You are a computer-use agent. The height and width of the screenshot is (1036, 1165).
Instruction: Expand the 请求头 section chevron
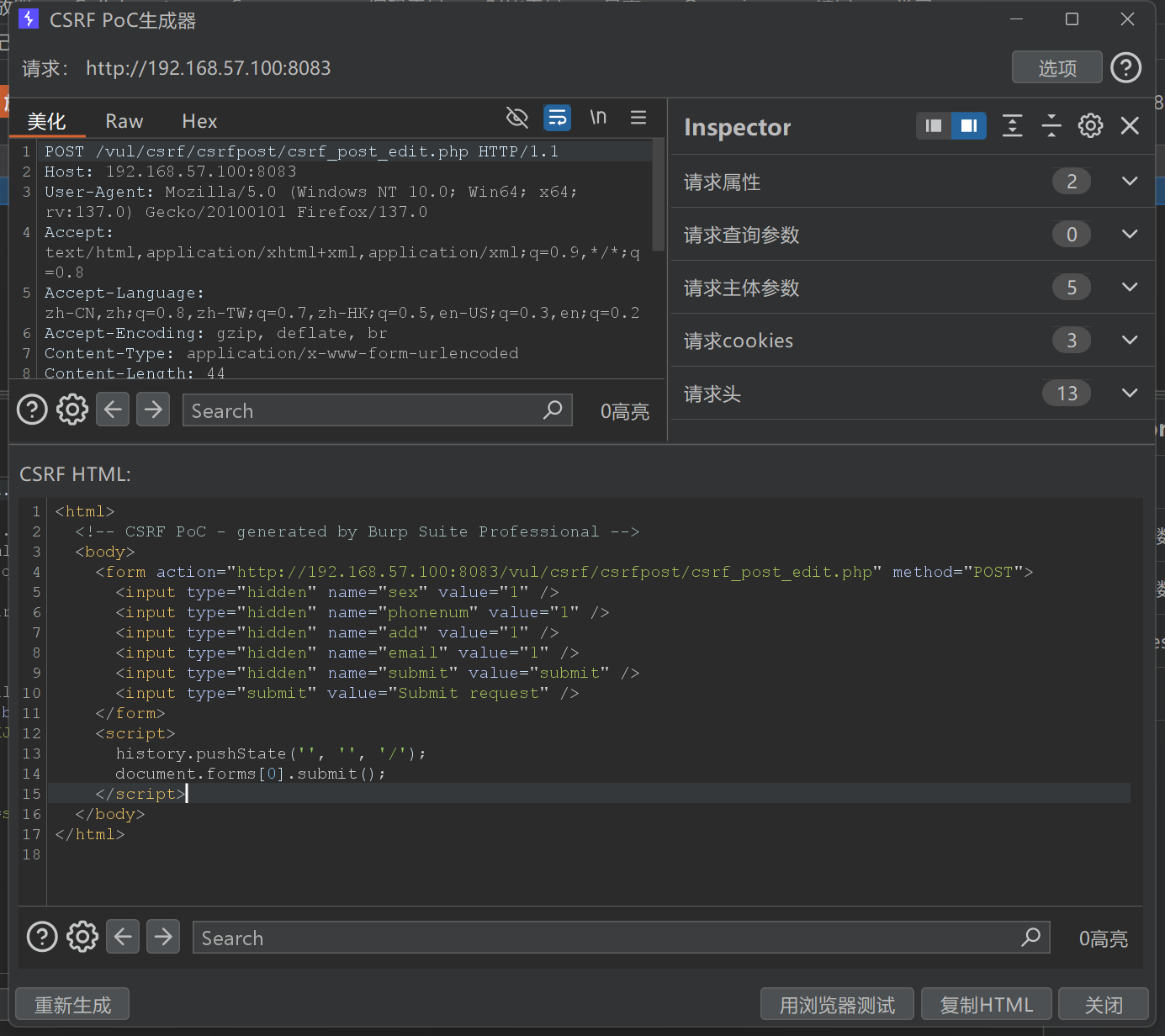coord(1130,394)
